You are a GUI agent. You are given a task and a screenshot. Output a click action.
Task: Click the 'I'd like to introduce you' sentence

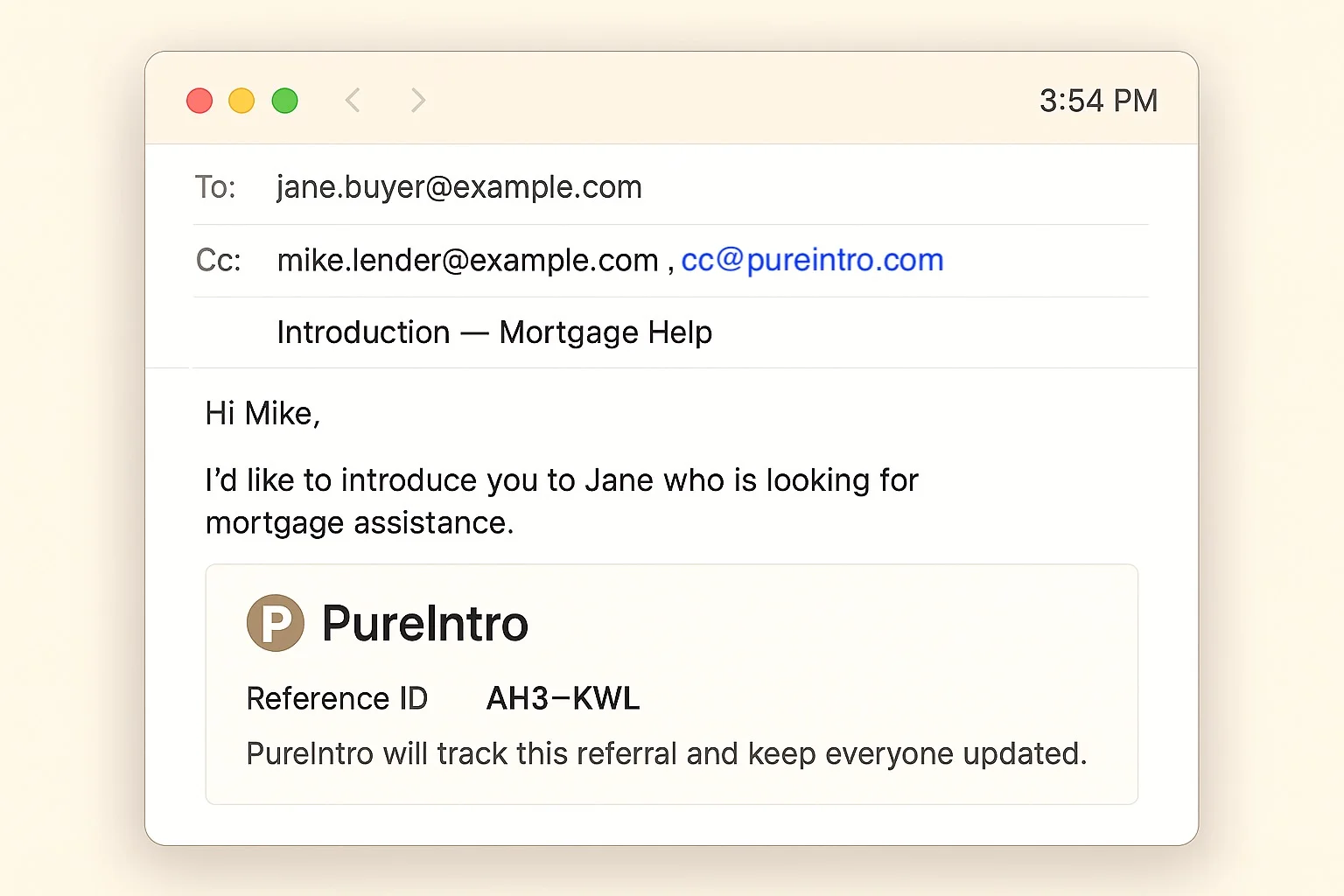pyautogui.click(x=562, y=480)
